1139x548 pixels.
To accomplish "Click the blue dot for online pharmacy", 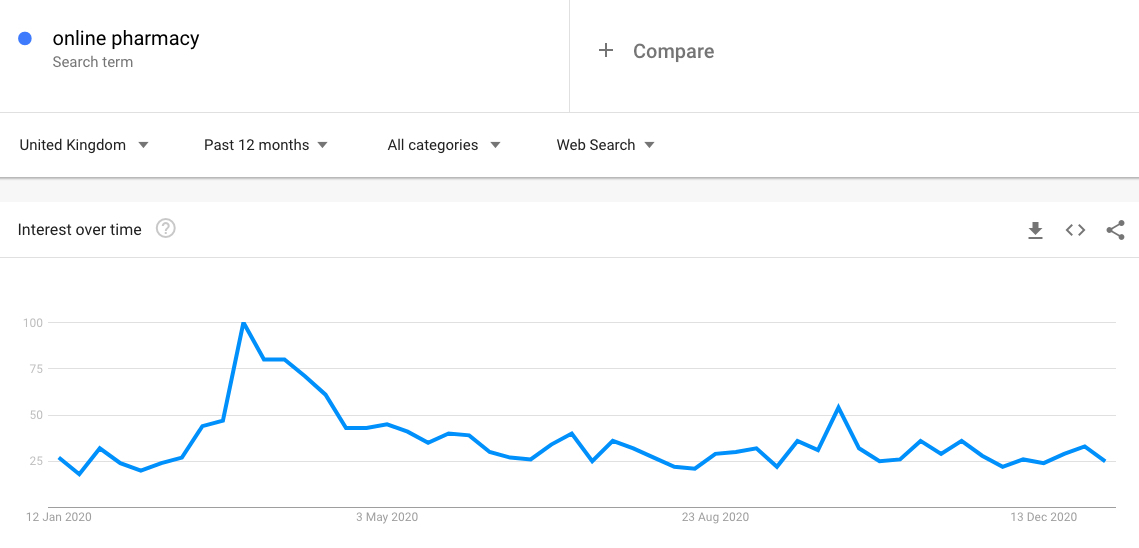I will (25, 39).
